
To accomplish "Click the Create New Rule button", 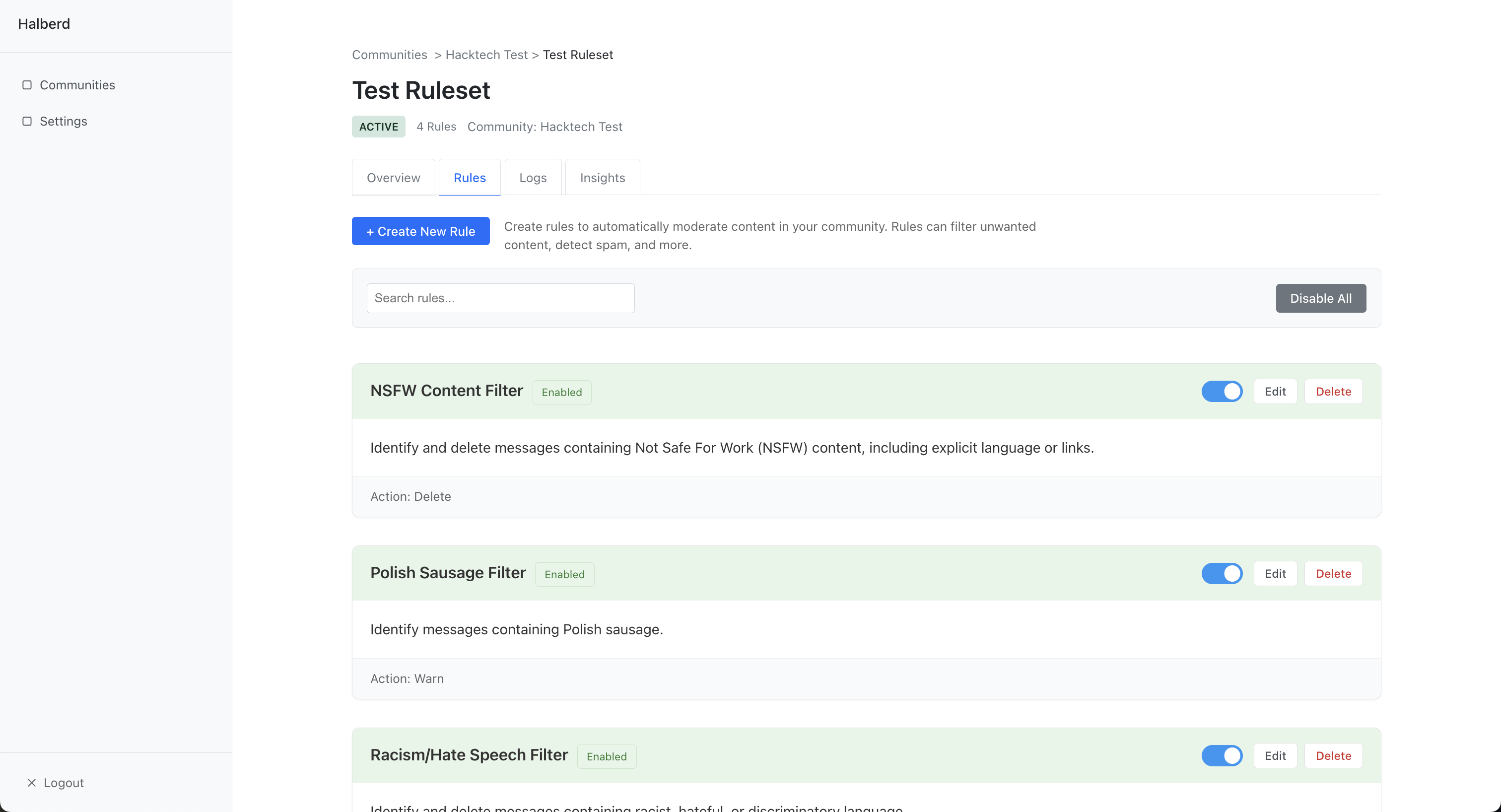I will coord(420,231).
